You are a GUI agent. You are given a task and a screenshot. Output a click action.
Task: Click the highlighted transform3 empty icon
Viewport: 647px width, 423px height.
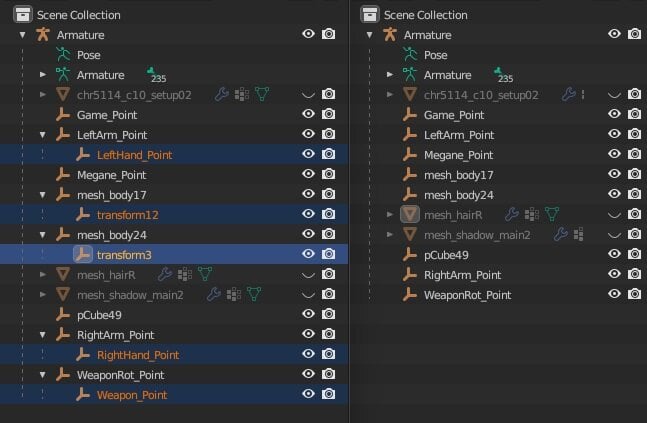pos(83,254)
